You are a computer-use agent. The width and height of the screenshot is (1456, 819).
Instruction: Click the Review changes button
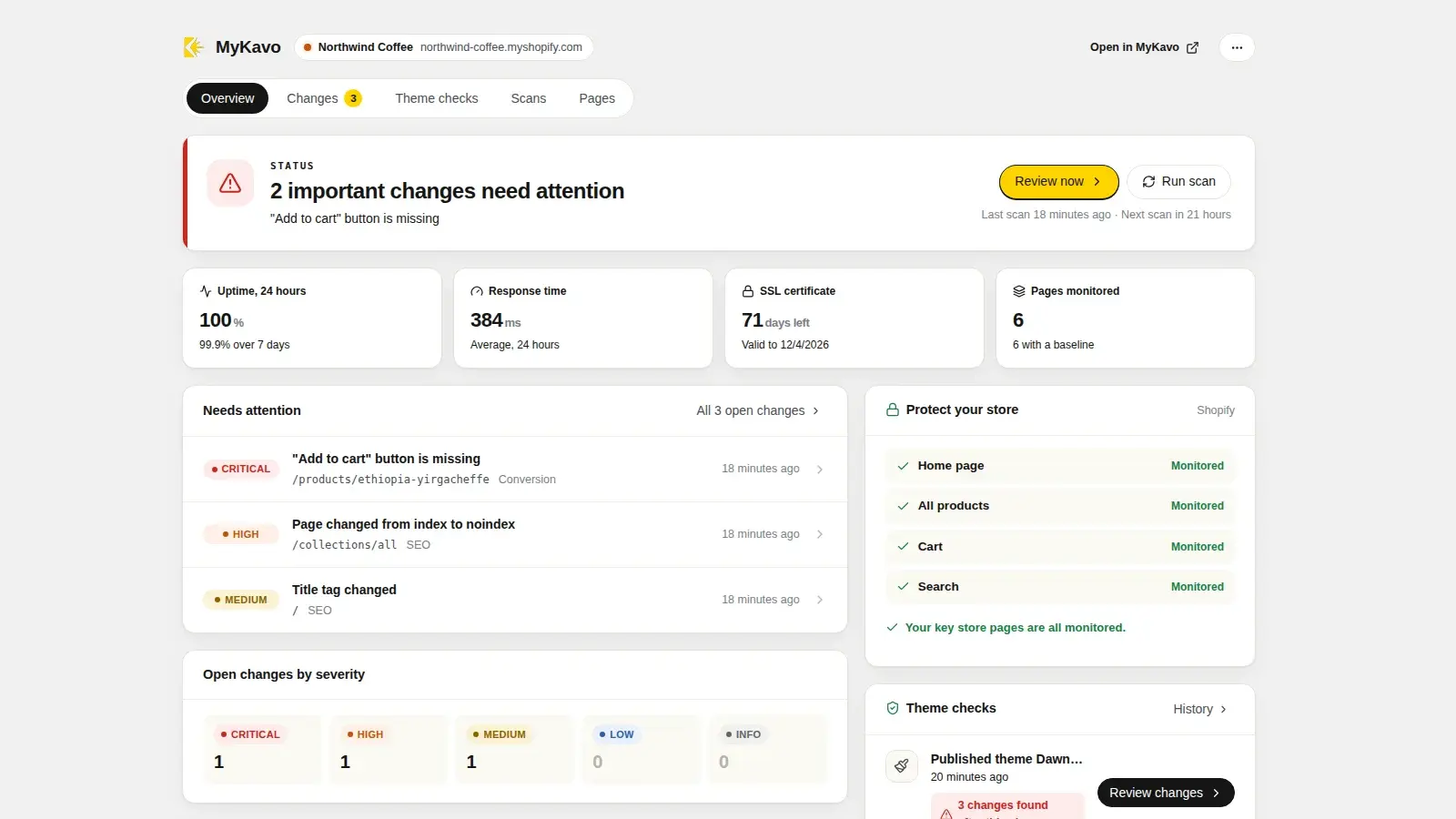[1166, 793]
